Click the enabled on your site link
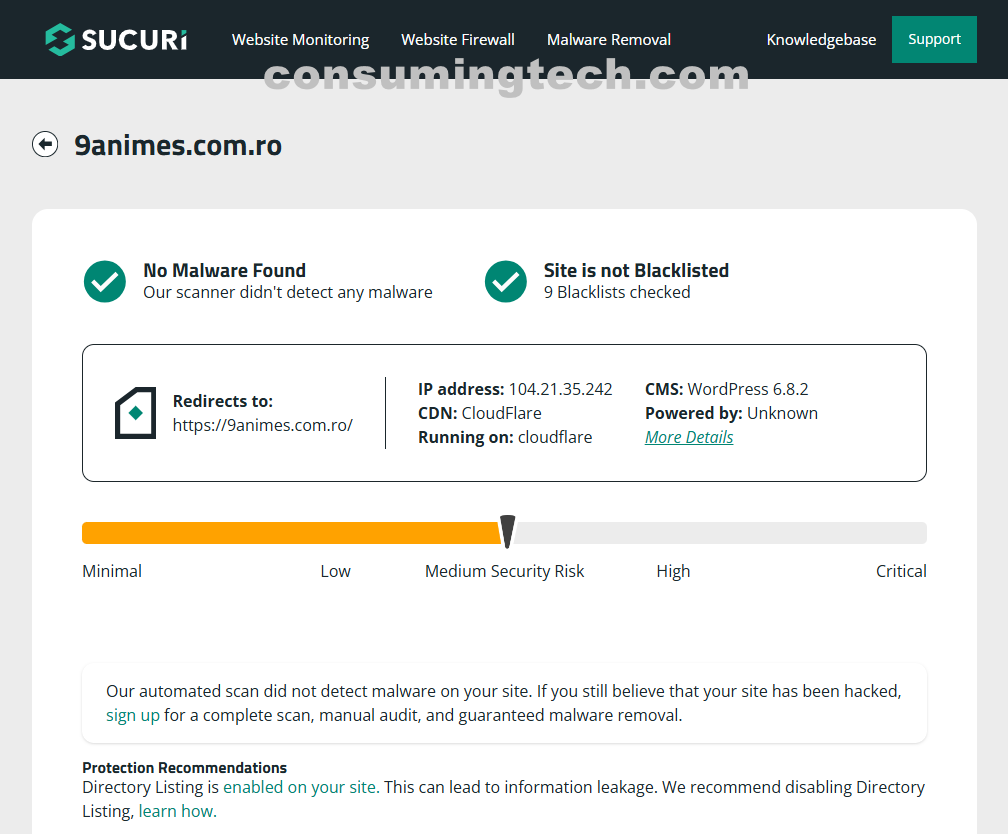The width and height of the screenshot is (1008, 834). point(300,787)
